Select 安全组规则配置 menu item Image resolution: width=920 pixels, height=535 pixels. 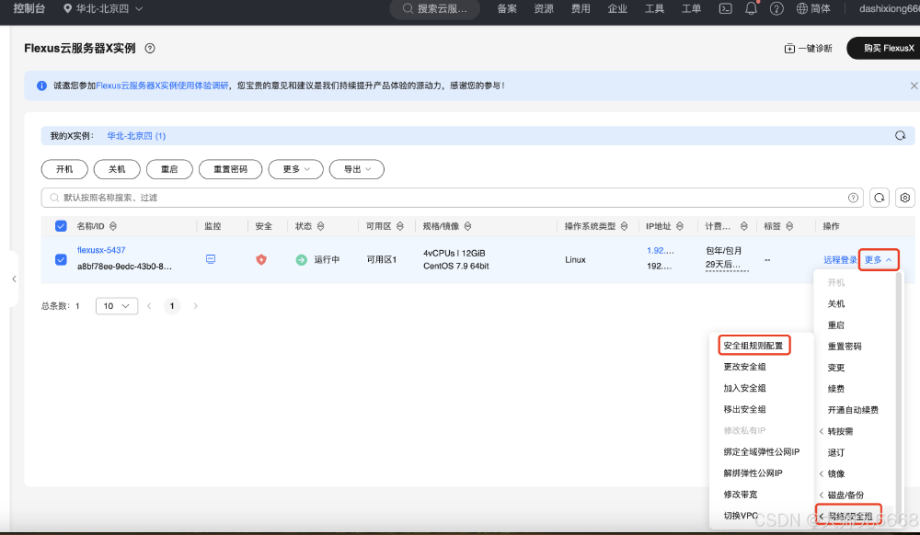753,346
